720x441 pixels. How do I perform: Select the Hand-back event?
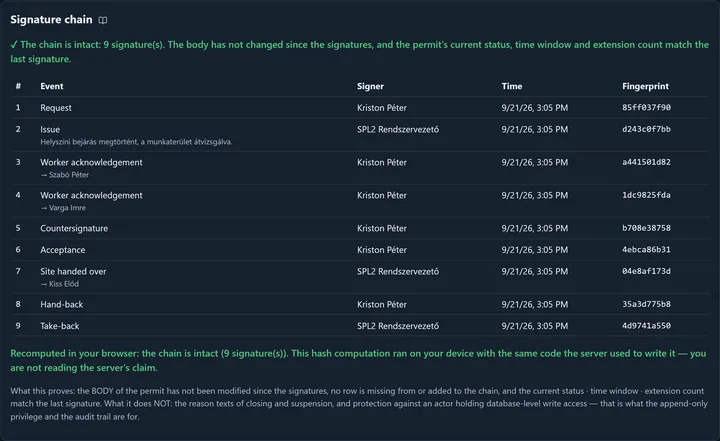pyautogui.click(x=62, y=305)
